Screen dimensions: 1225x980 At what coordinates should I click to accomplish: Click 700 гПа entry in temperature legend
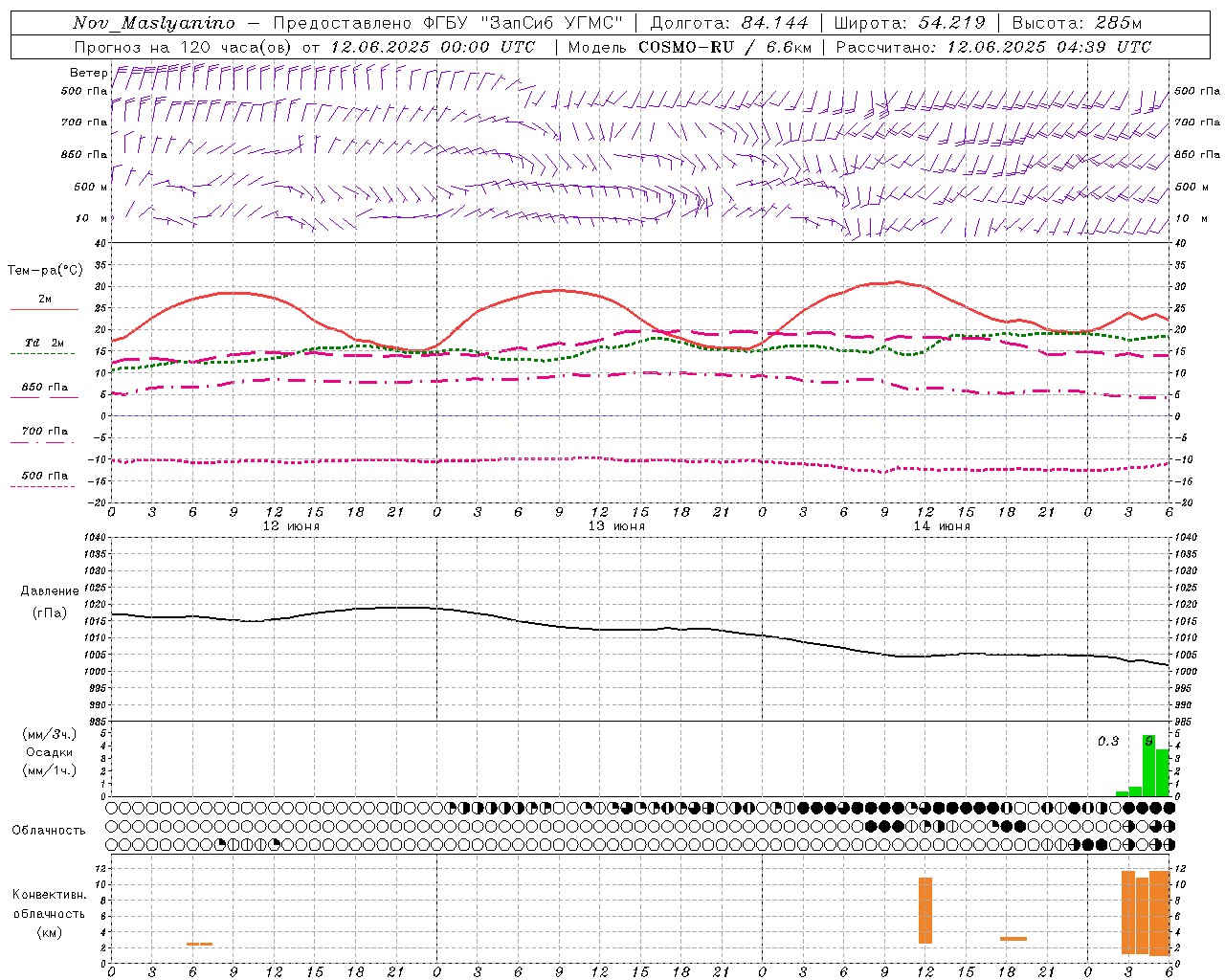44,432
